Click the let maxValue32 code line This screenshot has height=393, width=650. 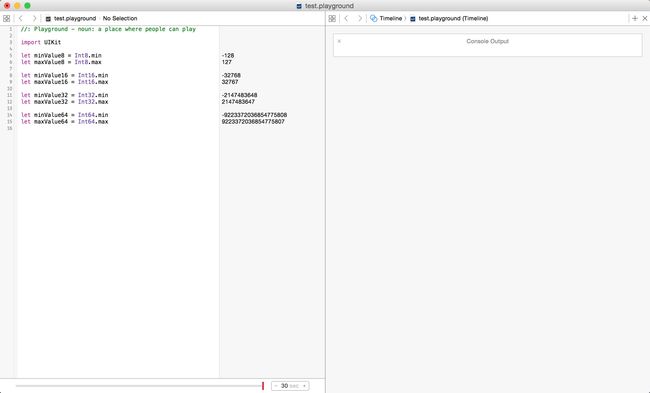click(x=64, y=102)
